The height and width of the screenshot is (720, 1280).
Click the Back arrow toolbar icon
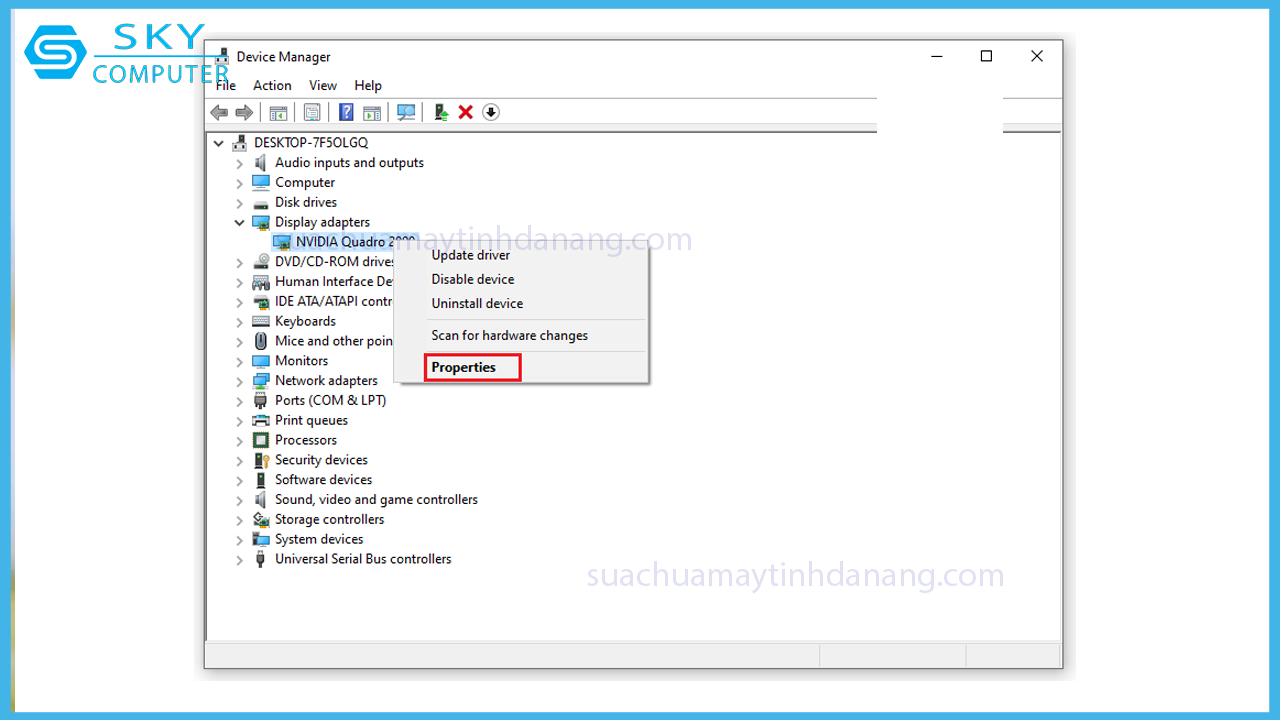(219, 112)
